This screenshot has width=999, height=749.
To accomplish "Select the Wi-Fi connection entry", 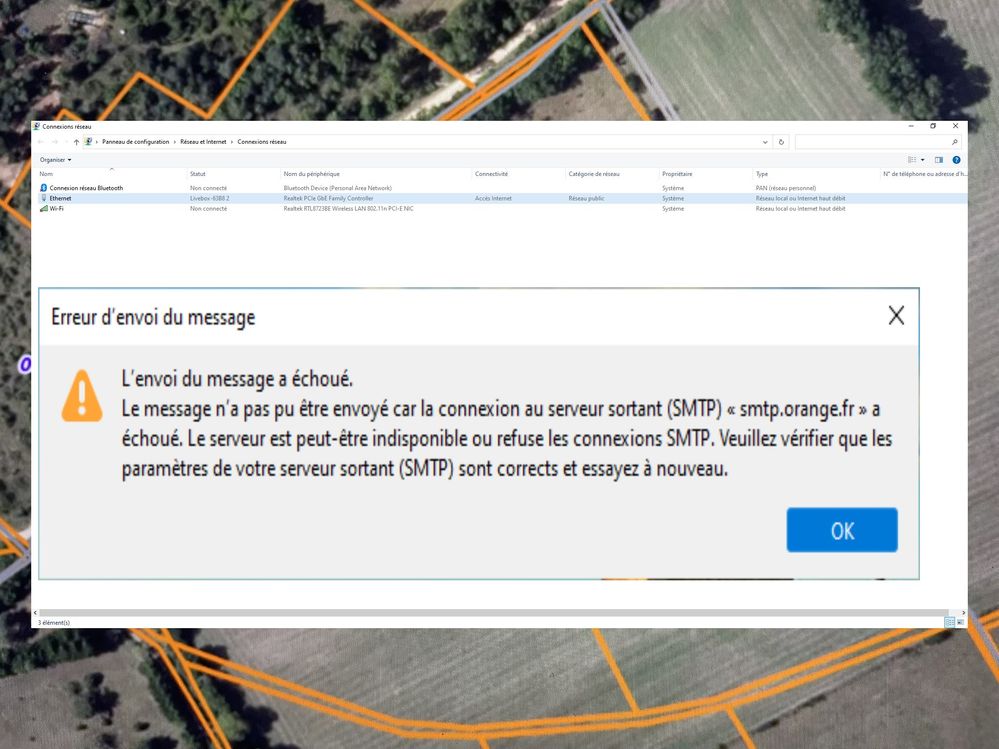I will pyautogui.click(x=56, y=208).
